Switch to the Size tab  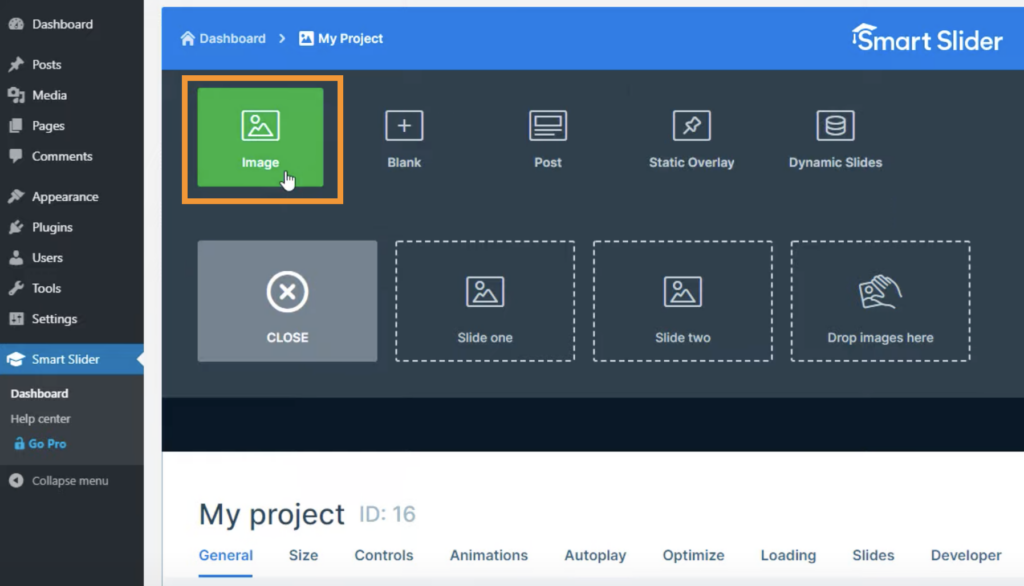point(303,555)
